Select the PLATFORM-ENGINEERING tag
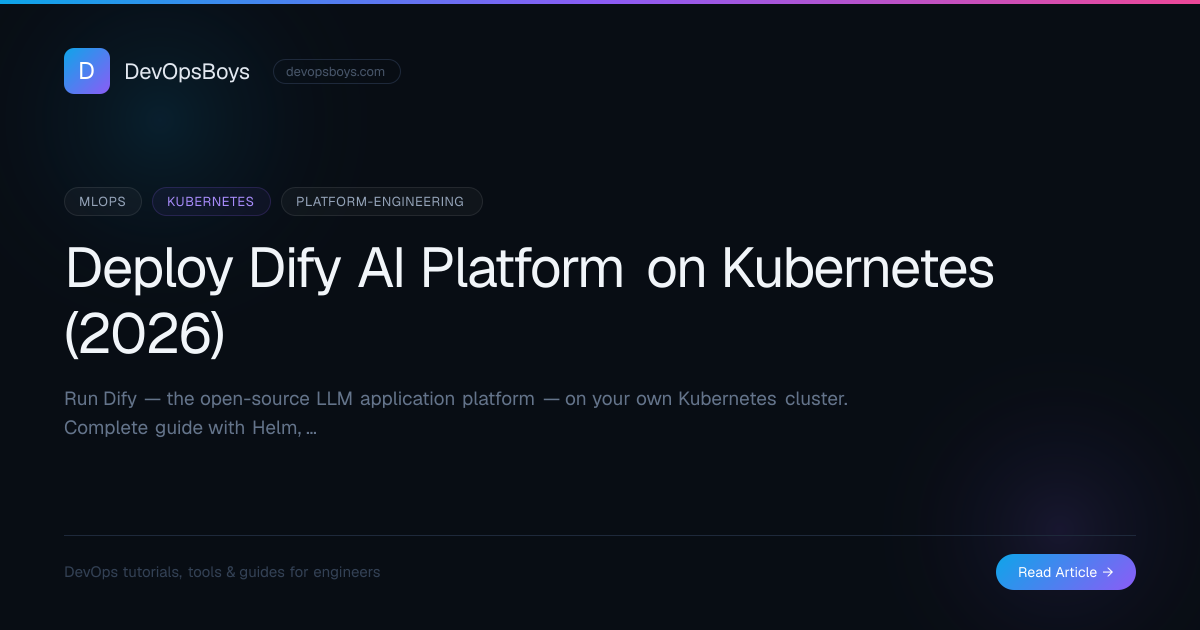Image resolution: width=1200 pixels, height=630 pixels. [x=381, y=201]
